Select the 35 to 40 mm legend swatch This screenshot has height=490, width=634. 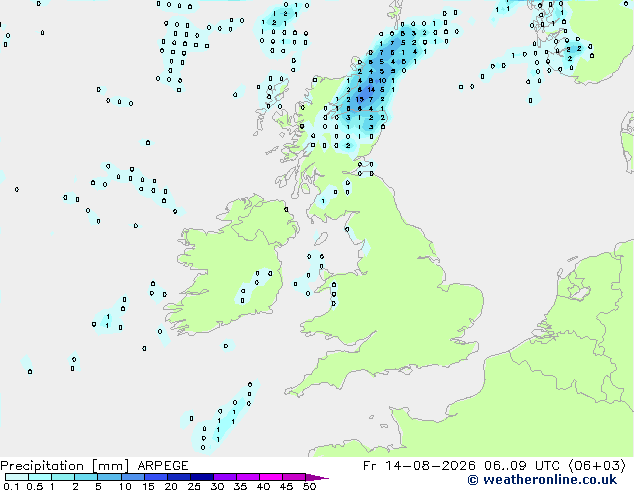tap(248, 477)
